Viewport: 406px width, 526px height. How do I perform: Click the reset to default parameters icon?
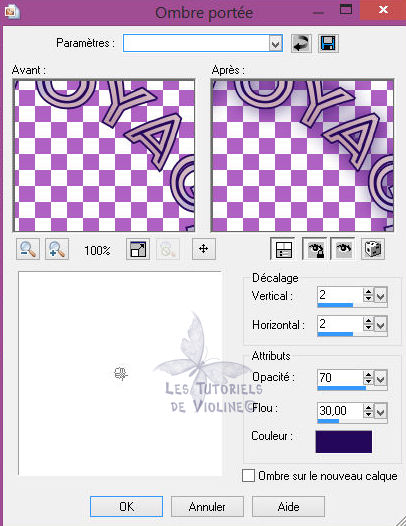pos(301,44)
